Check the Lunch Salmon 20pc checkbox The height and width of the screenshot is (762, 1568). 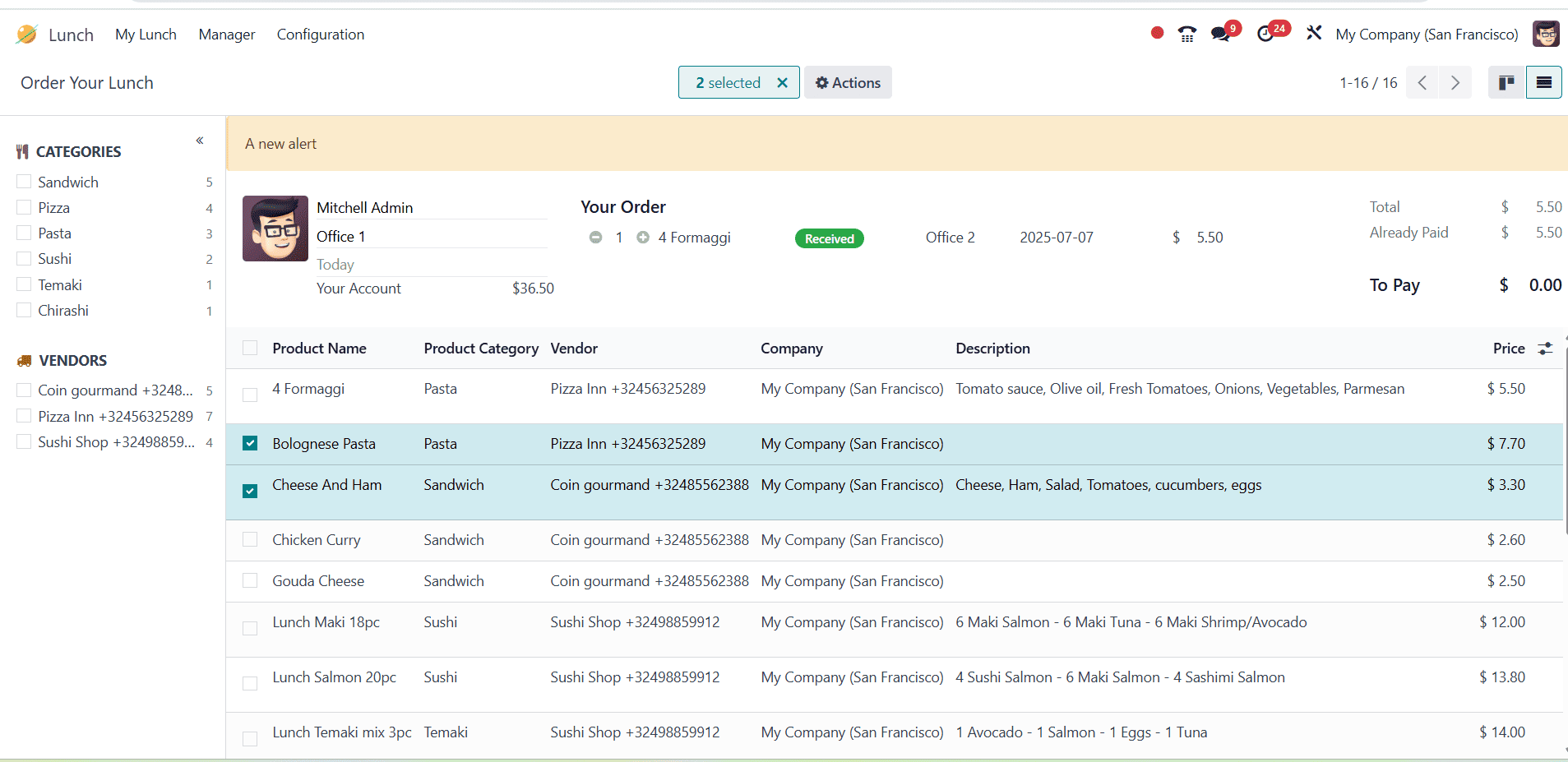coord(250,684)
